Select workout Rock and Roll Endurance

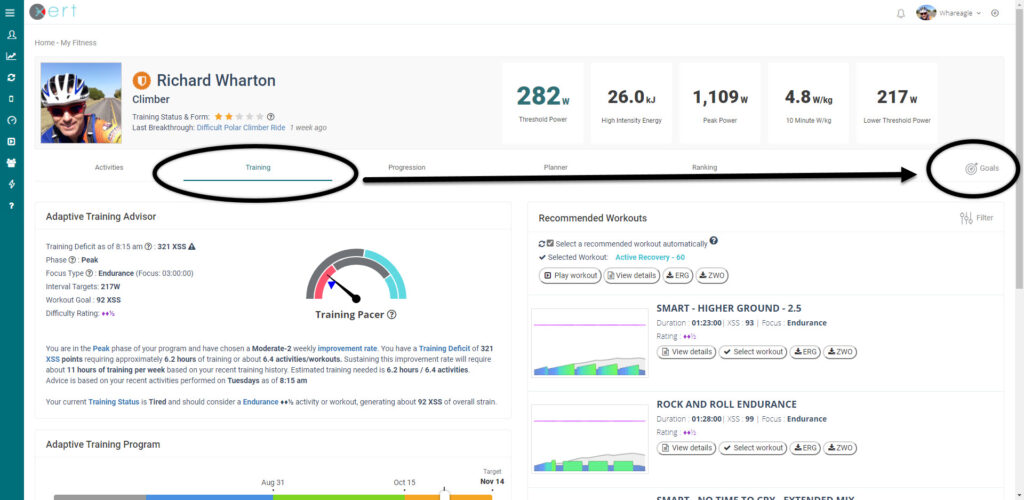coord(753,448)
